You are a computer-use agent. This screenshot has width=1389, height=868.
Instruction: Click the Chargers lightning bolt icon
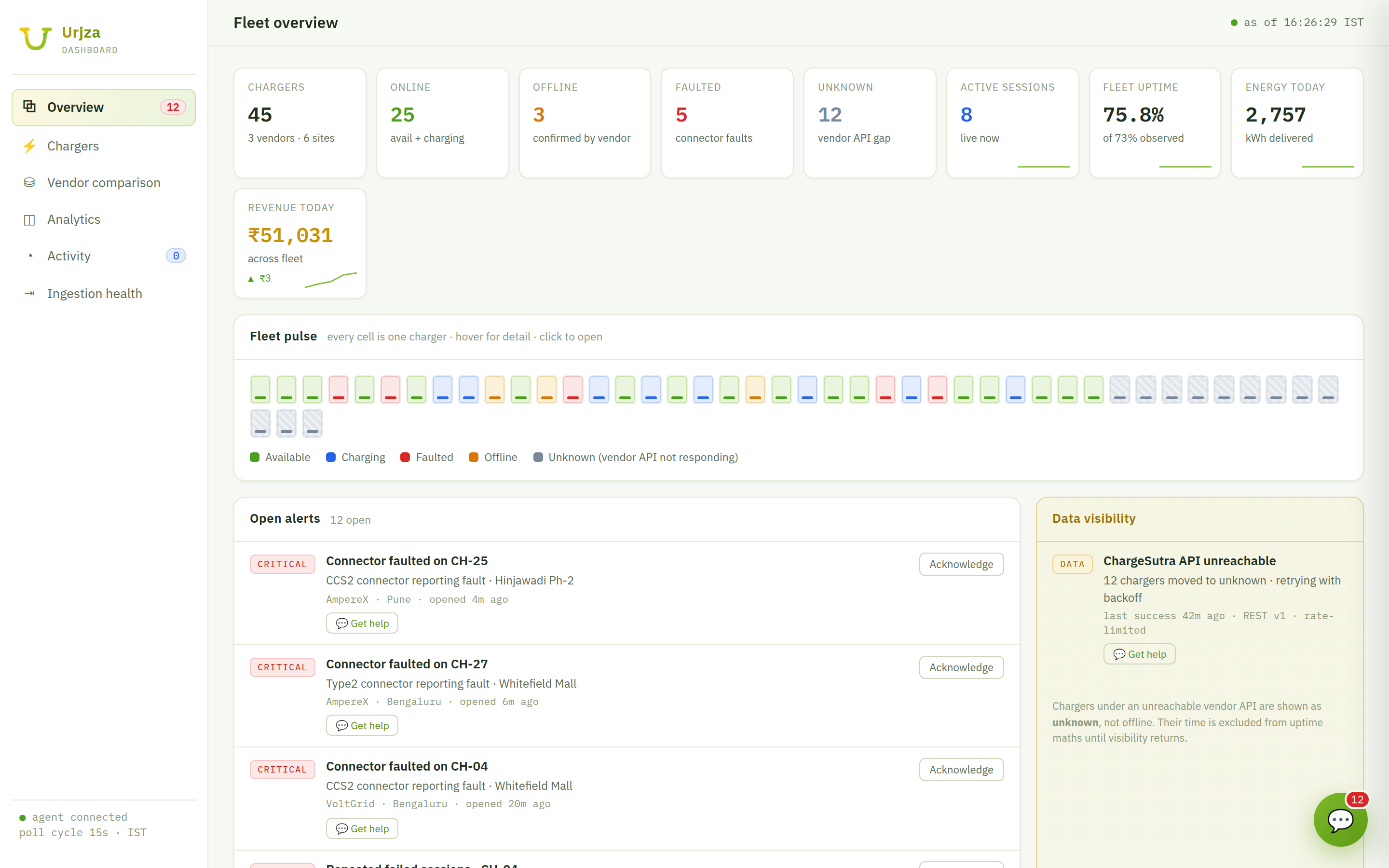[x=29, y=146]
